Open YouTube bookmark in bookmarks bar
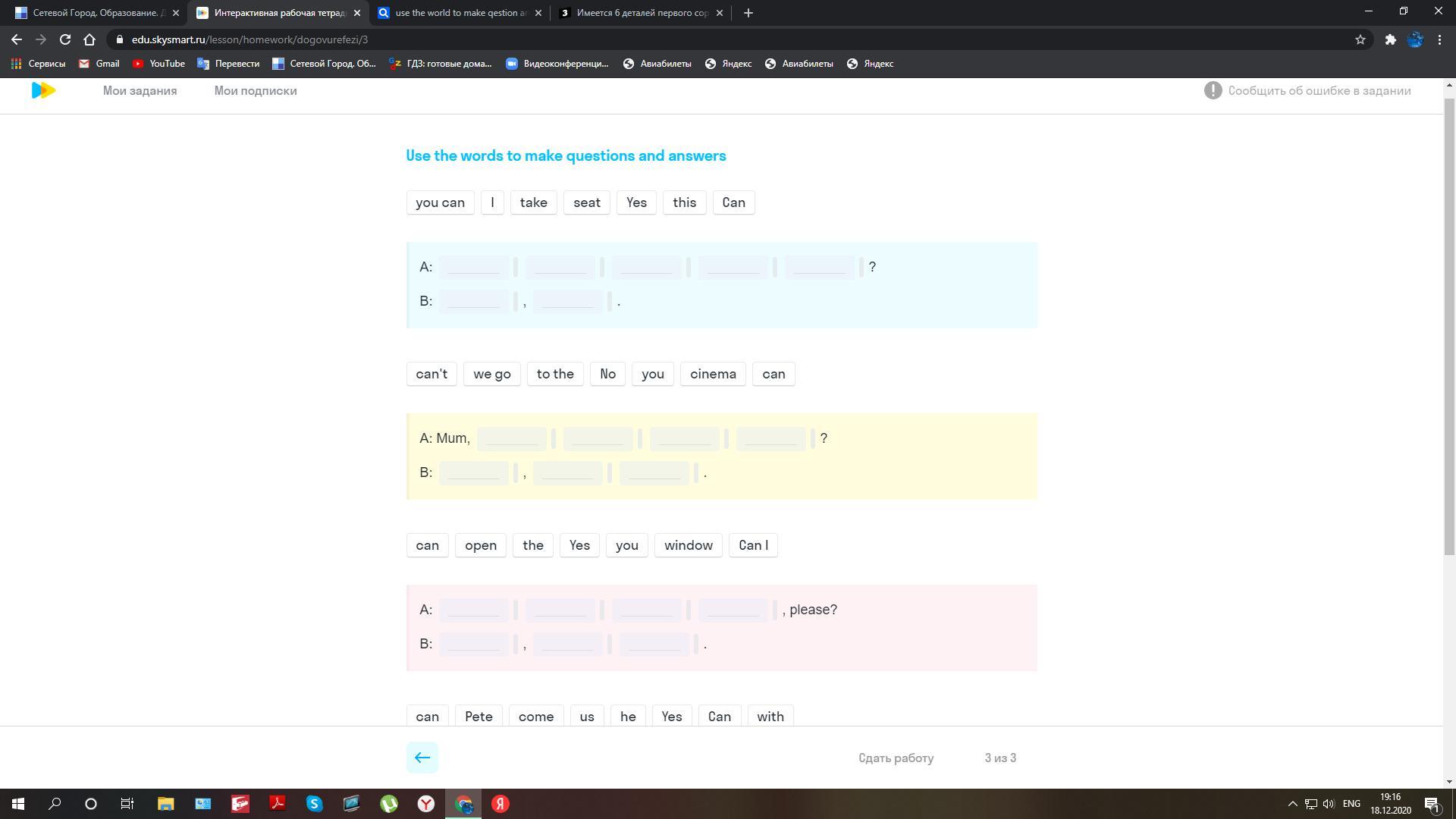Viewport: 1456px width, 819px height. point(158,64)
